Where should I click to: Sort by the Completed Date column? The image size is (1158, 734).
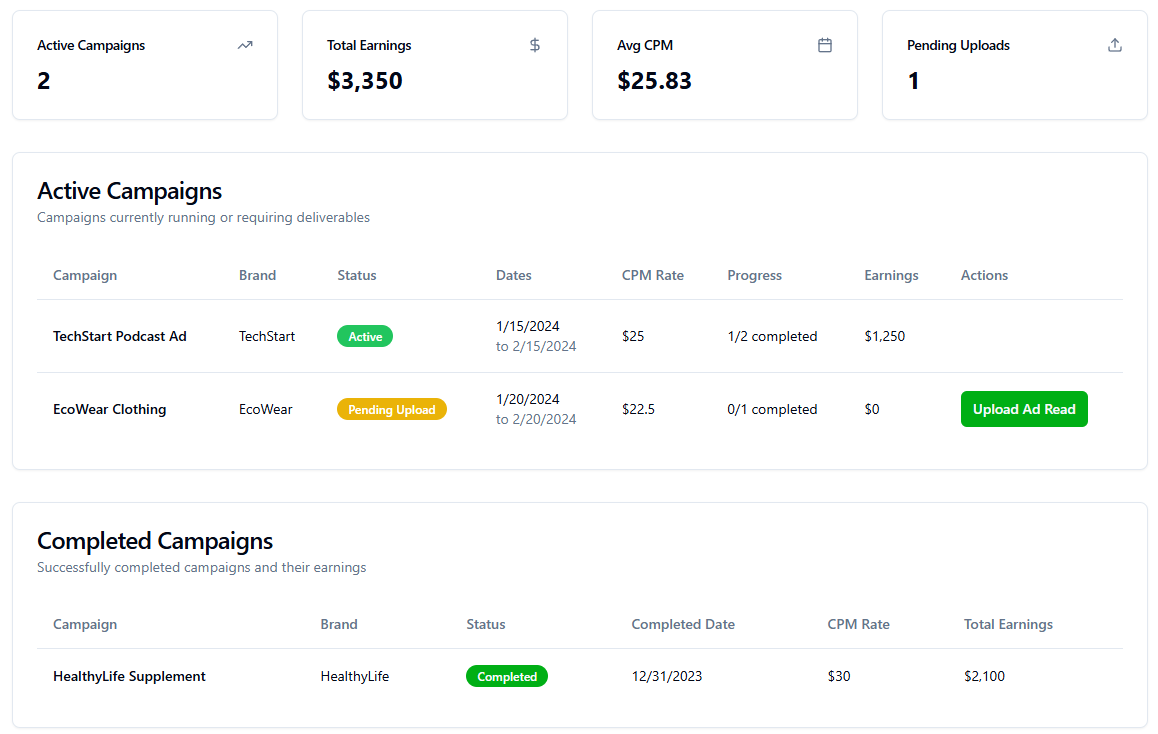(683, 624)
